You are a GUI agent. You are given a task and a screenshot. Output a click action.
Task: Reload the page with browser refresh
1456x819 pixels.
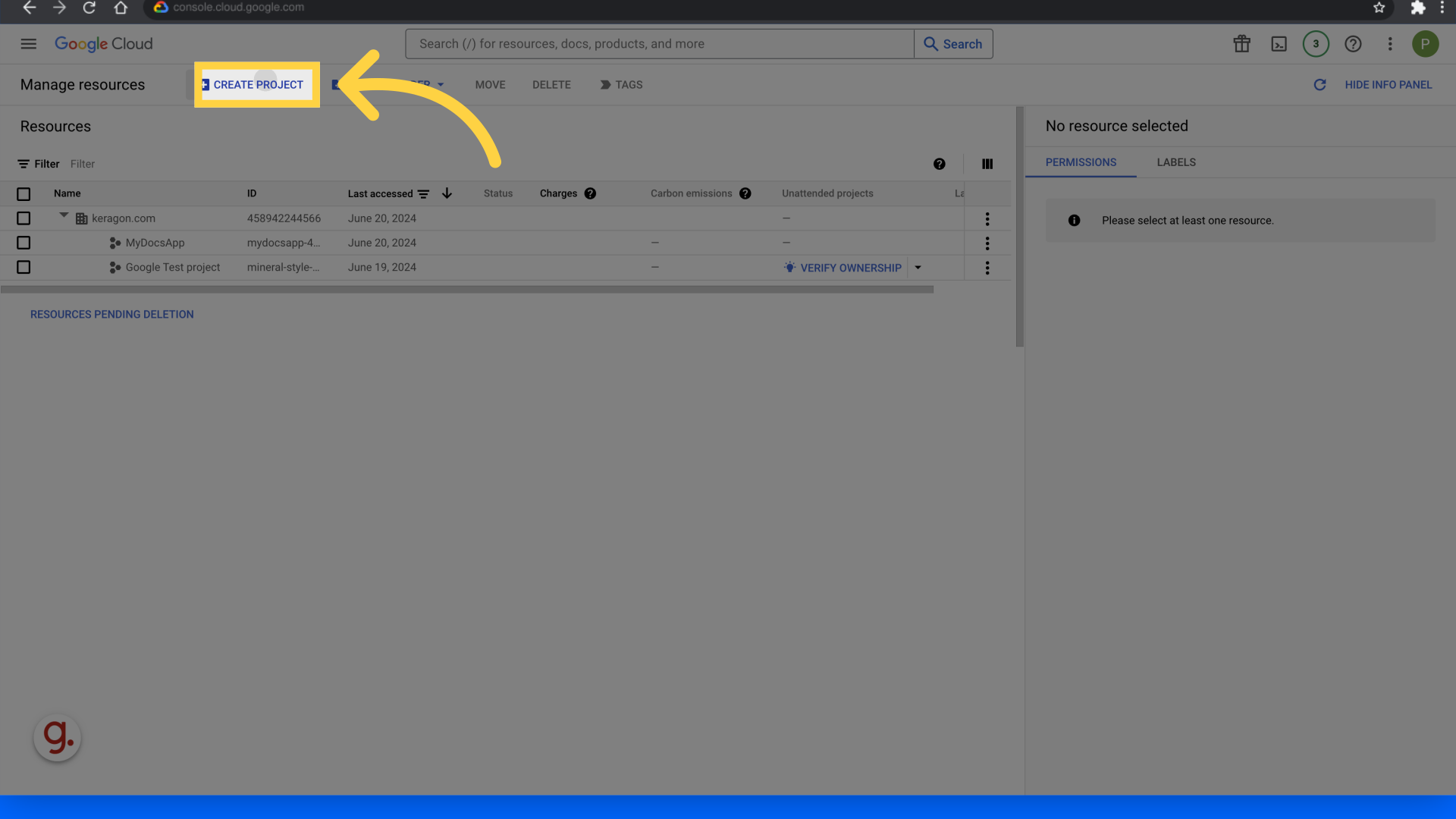point(89,8)
